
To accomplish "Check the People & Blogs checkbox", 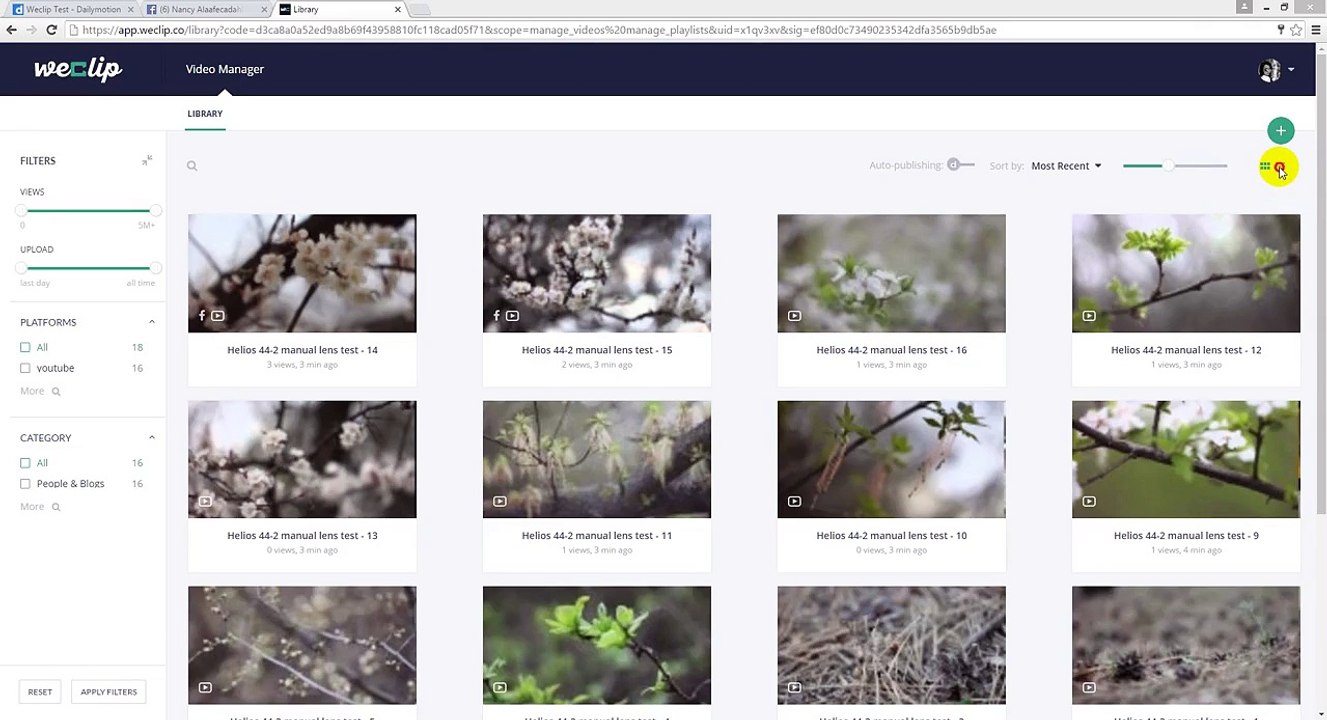I will (x=25, y=484).
